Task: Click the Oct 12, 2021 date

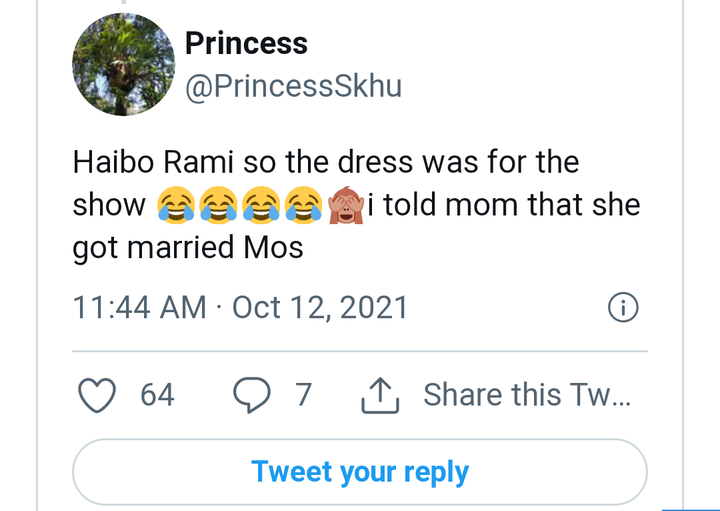Action: tap(320, 307)
